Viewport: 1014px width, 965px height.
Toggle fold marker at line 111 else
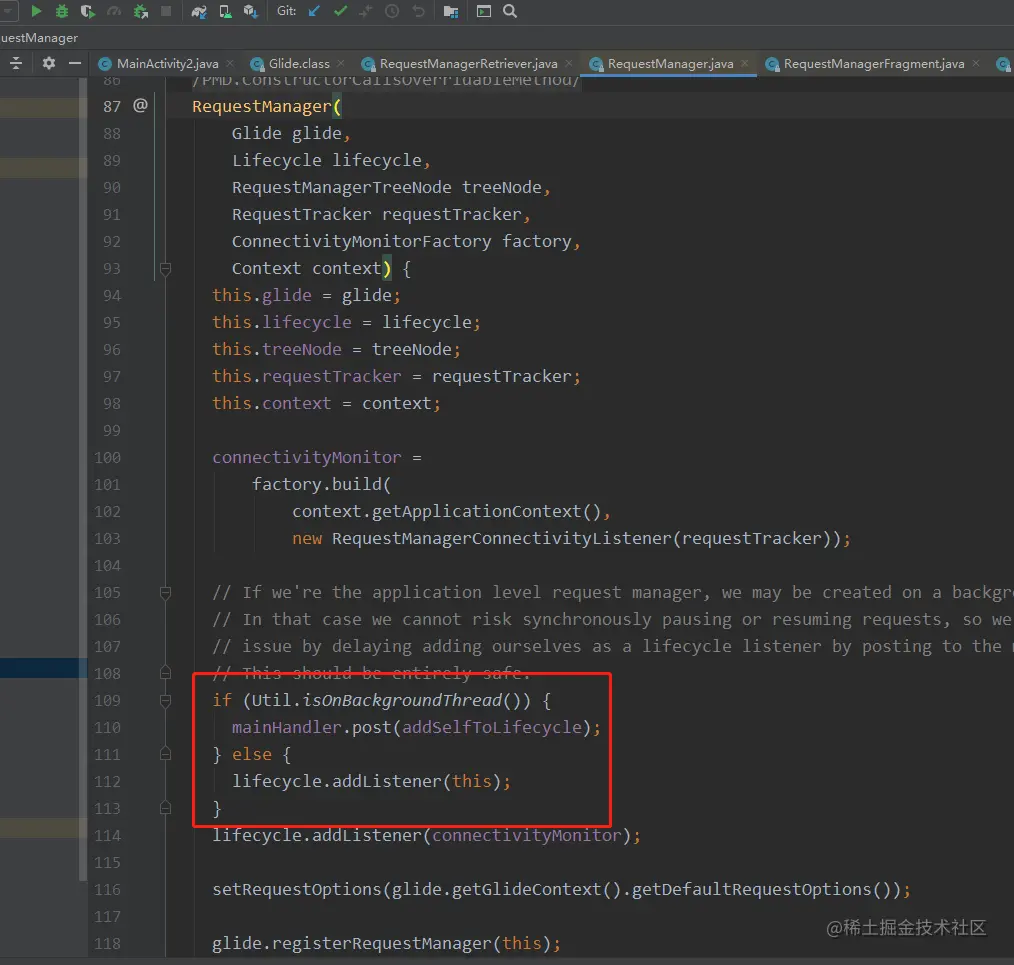click(166, 754)
